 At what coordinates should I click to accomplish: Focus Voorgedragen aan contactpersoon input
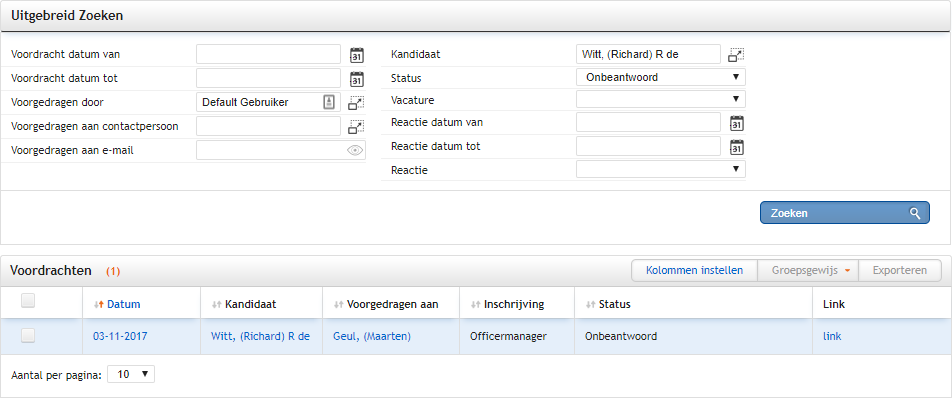268,126
